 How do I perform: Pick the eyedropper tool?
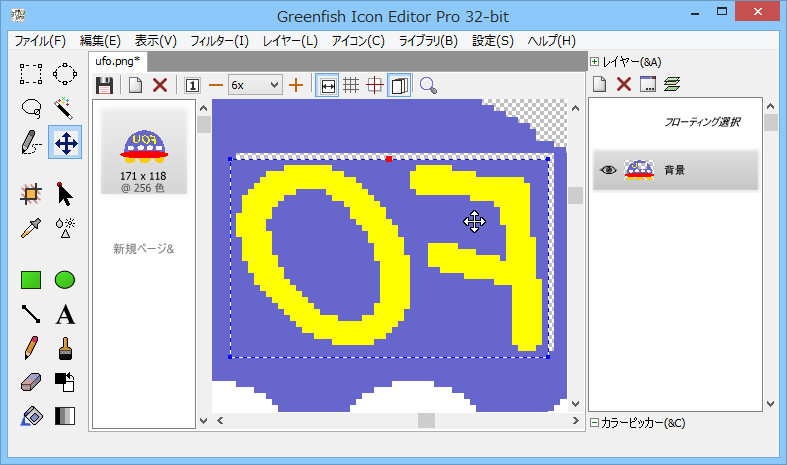coord(31,228)
